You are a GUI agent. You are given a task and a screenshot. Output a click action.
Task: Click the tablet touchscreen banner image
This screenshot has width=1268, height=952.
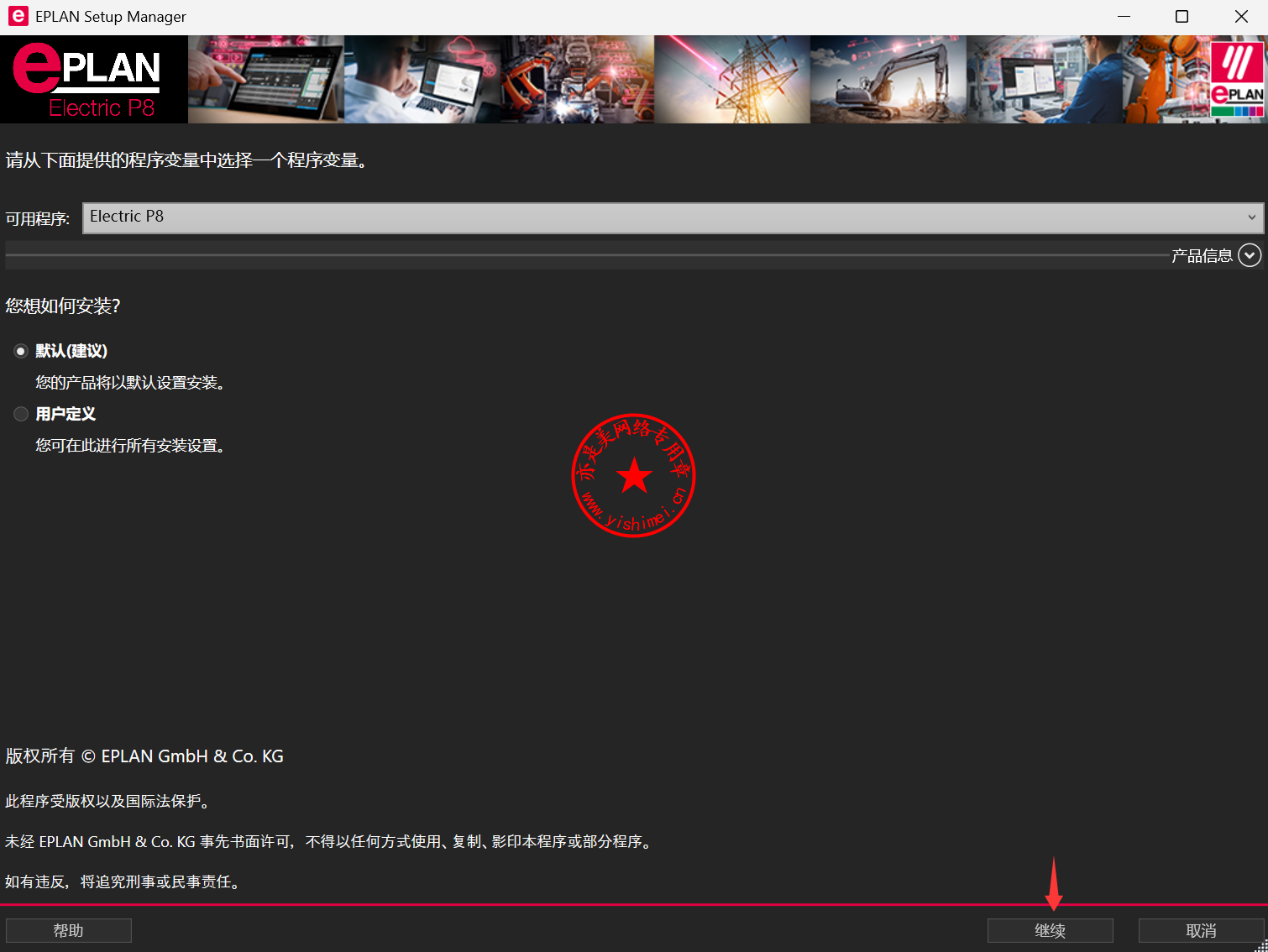(265, 80)
